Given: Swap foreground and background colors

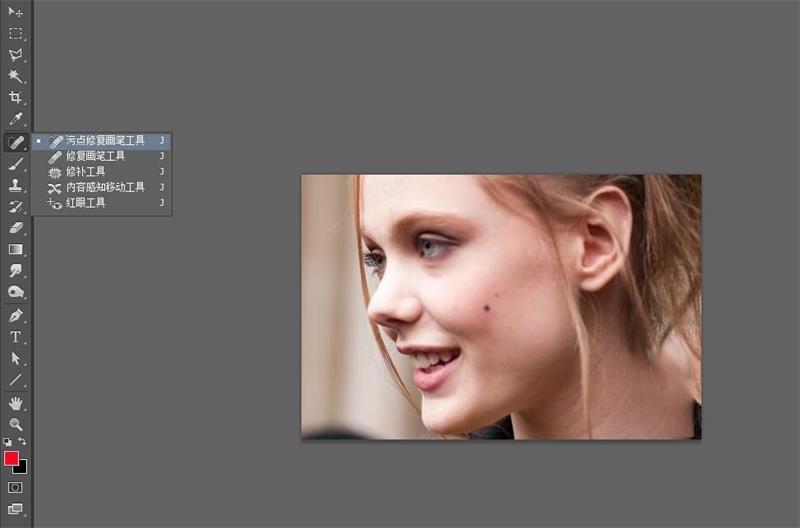Looking at the screenshot, I should point(23,441).
